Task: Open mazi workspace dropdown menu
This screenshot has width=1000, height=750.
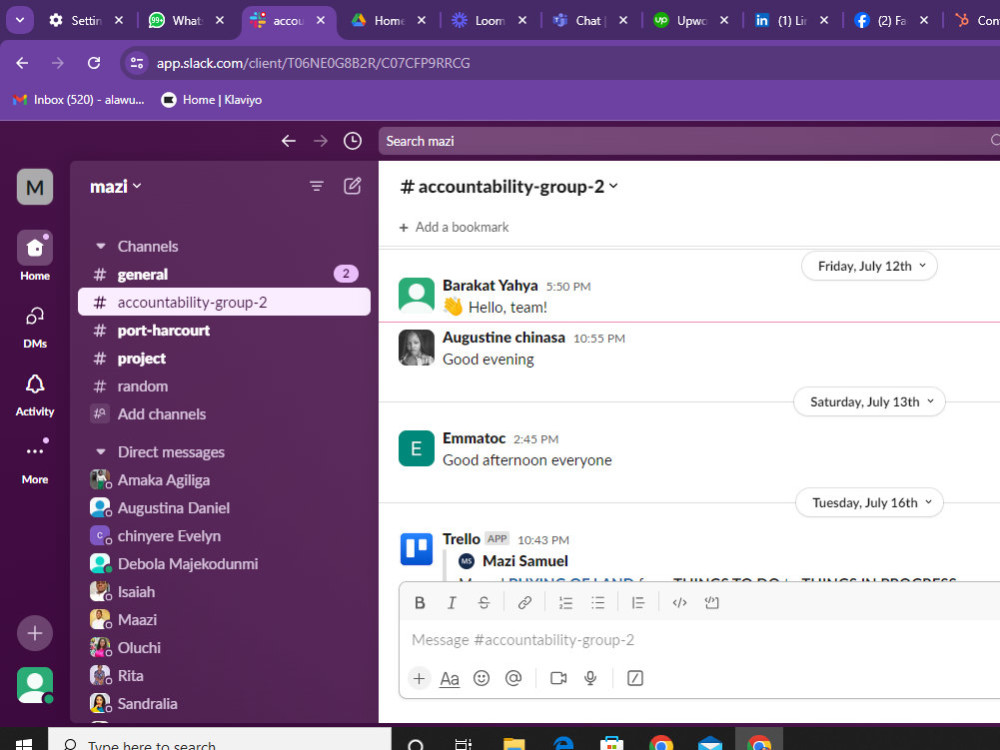Action: tap(115, 186)
